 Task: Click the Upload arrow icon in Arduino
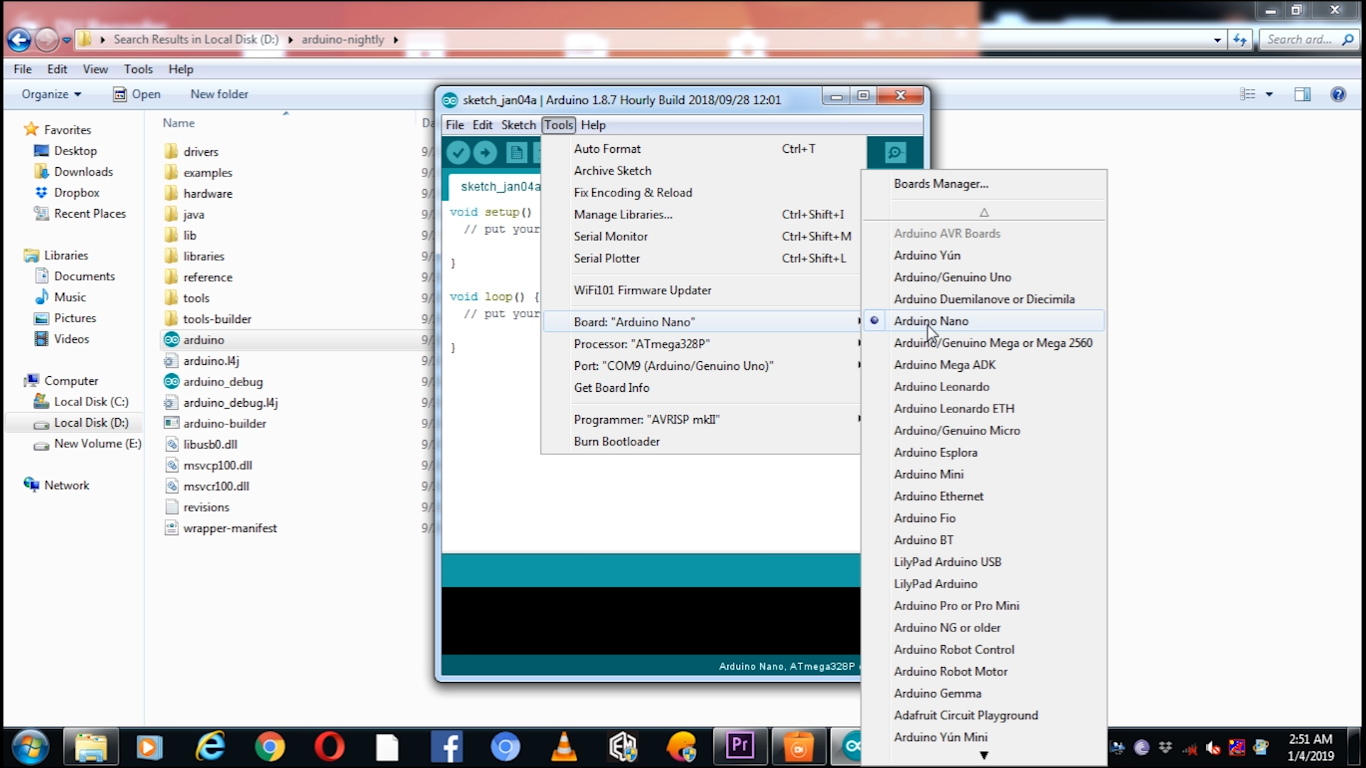485,153
